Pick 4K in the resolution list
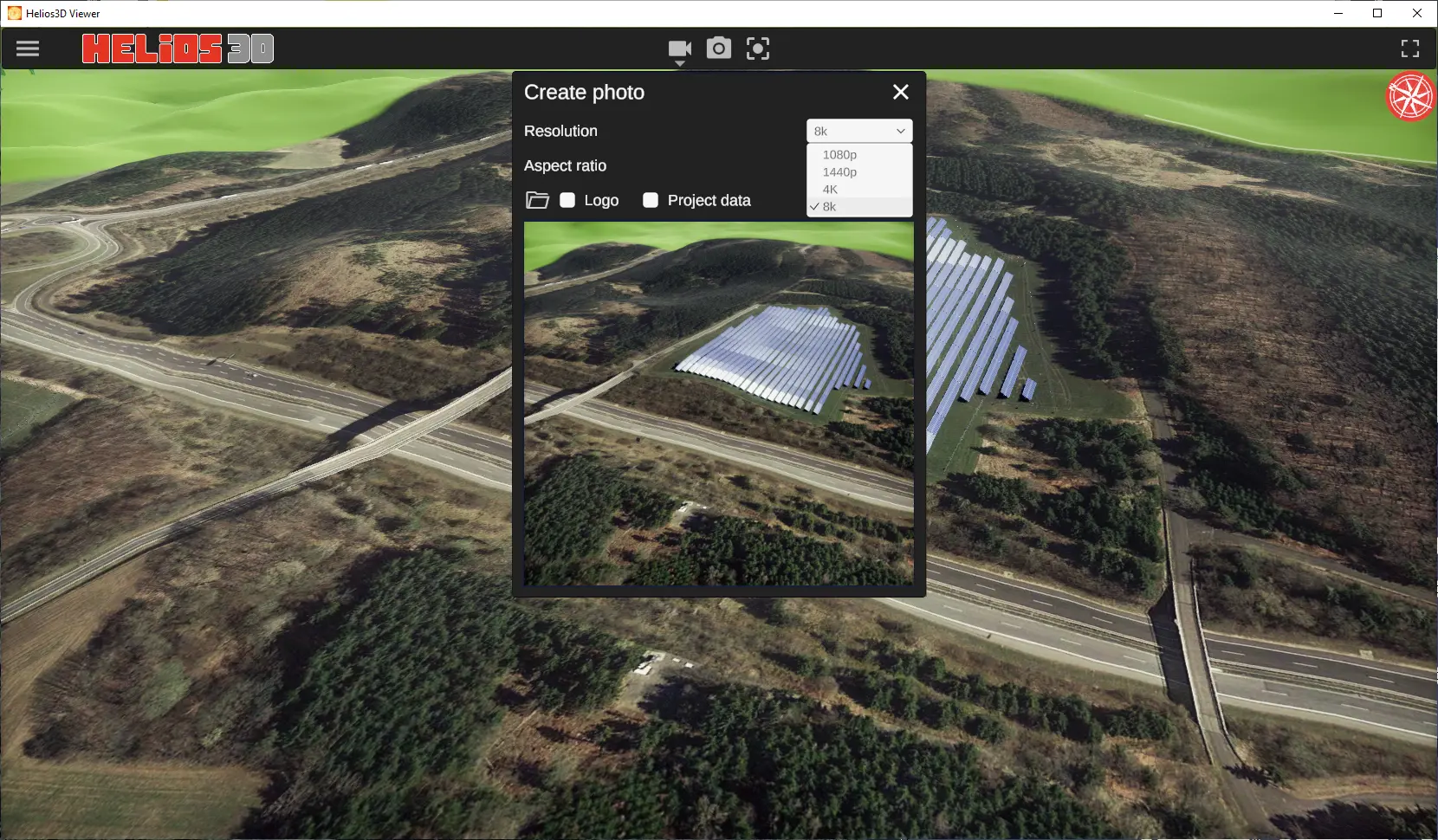 830,189
